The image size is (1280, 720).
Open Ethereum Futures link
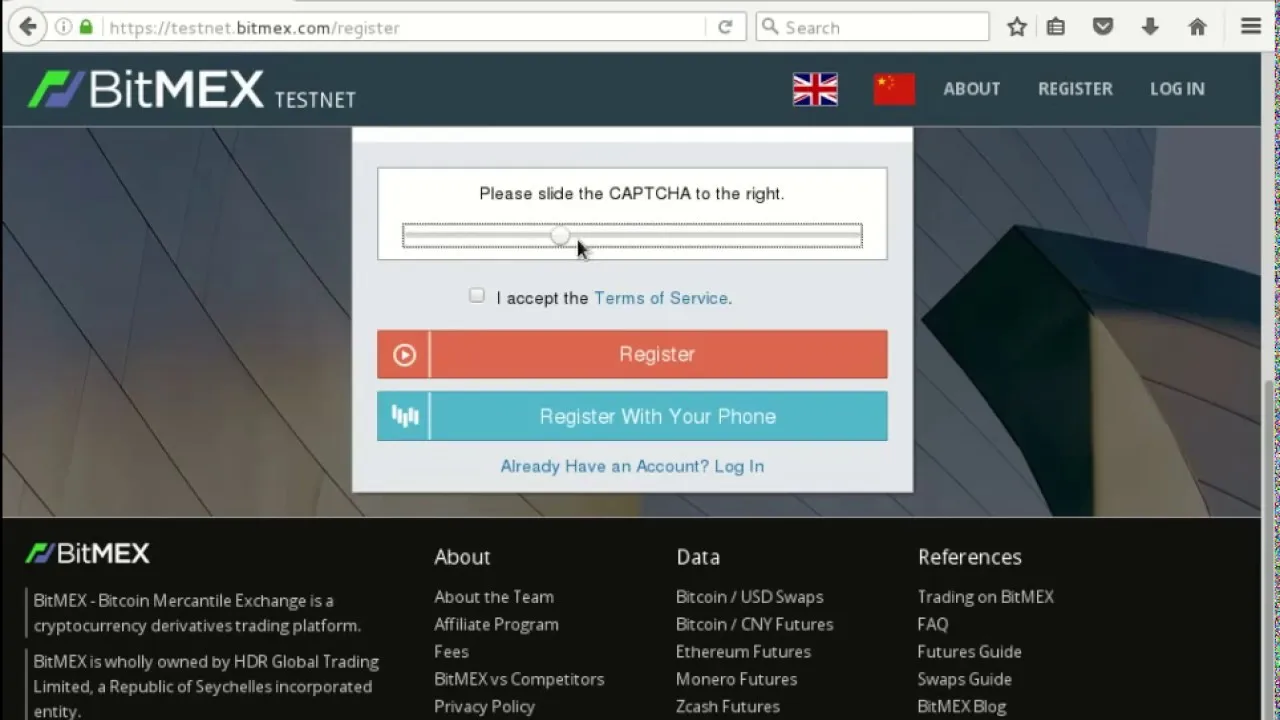[x=743, y=651]
